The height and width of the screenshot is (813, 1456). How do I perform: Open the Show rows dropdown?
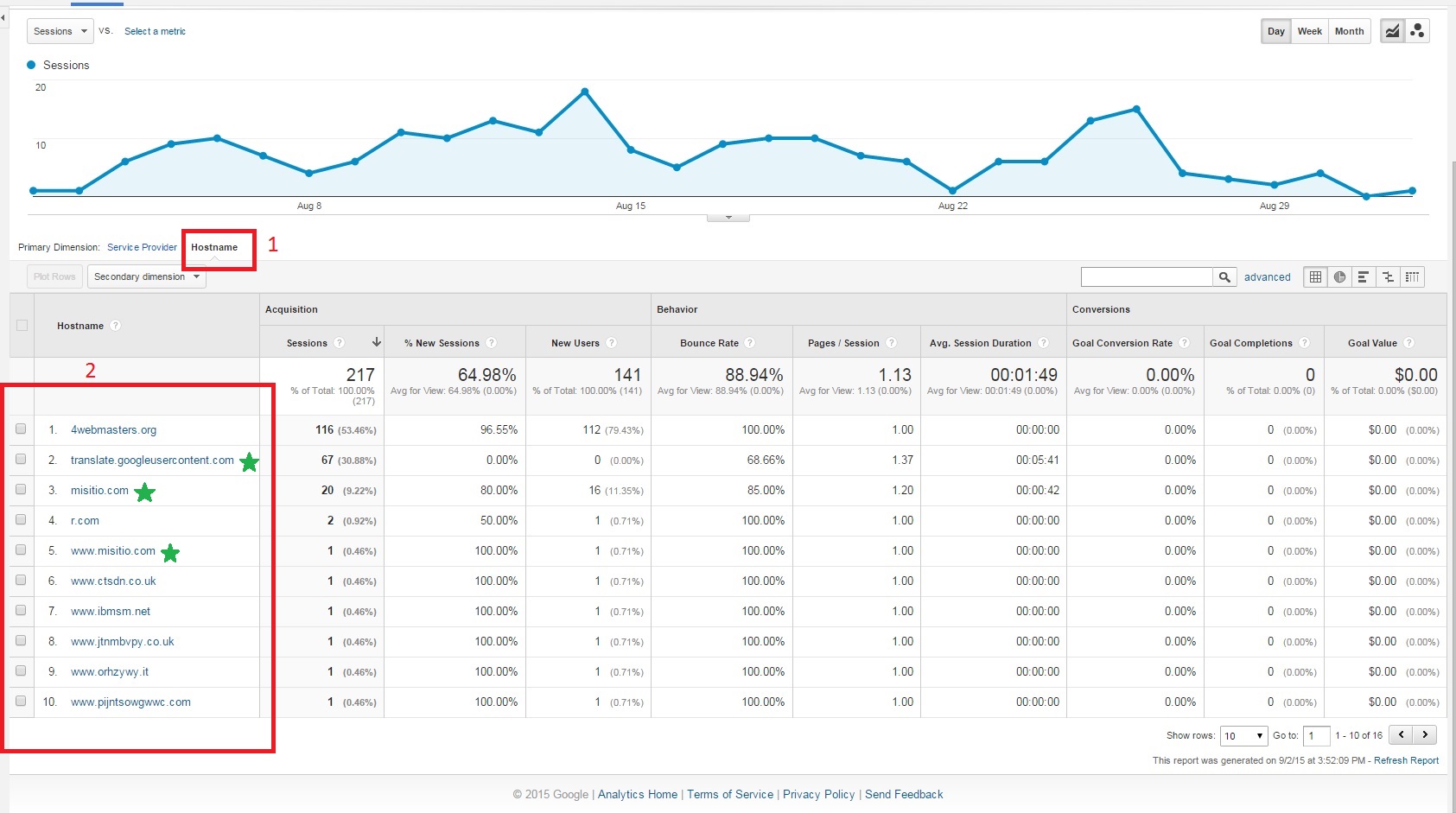tap(1243, 735)
